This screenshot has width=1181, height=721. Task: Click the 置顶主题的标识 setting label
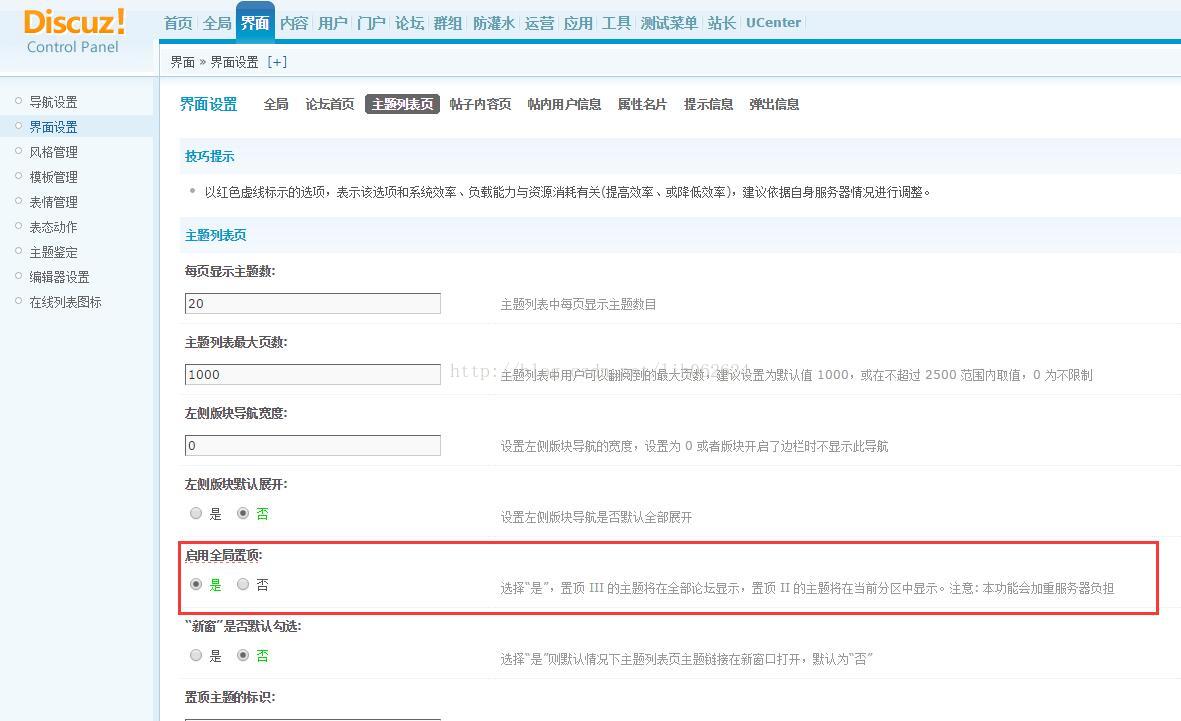(x=230, y=697)
